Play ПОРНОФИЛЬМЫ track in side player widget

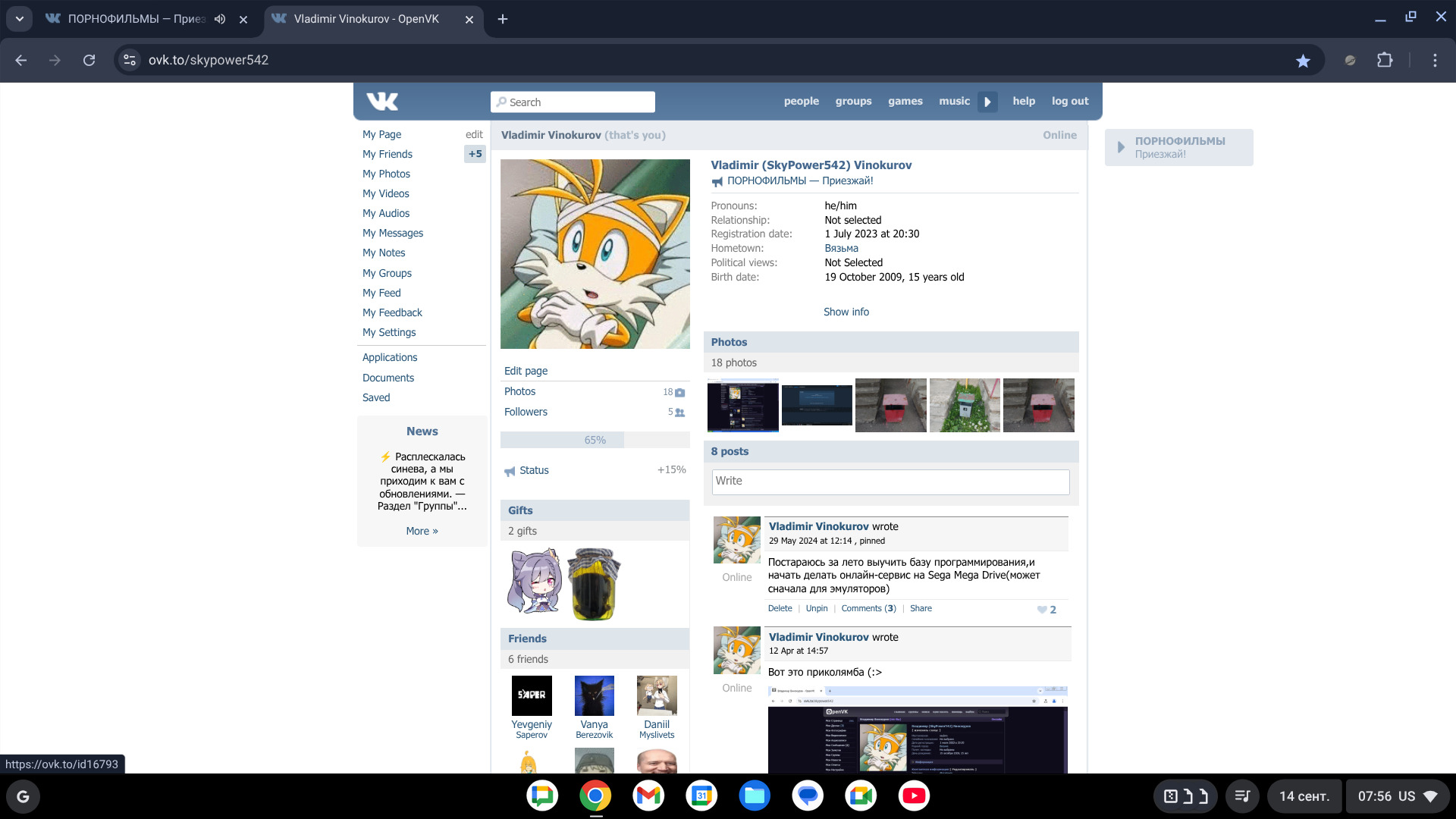coord(1121,147)
